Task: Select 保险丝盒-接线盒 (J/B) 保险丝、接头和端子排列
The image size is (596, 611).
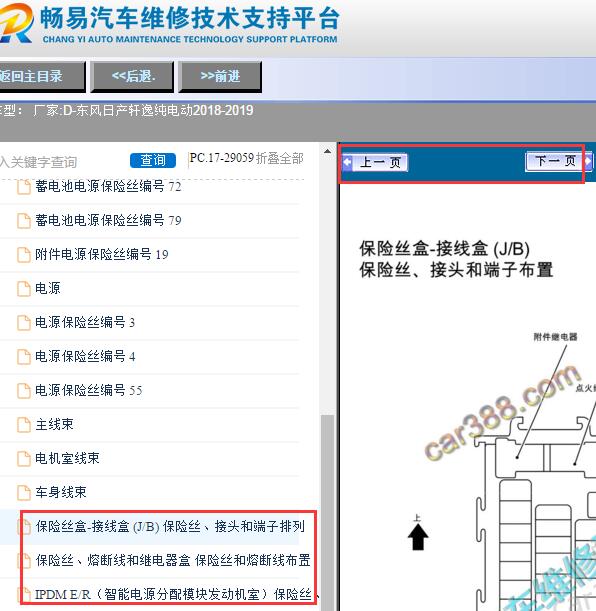Action: (x=170, y=526)
